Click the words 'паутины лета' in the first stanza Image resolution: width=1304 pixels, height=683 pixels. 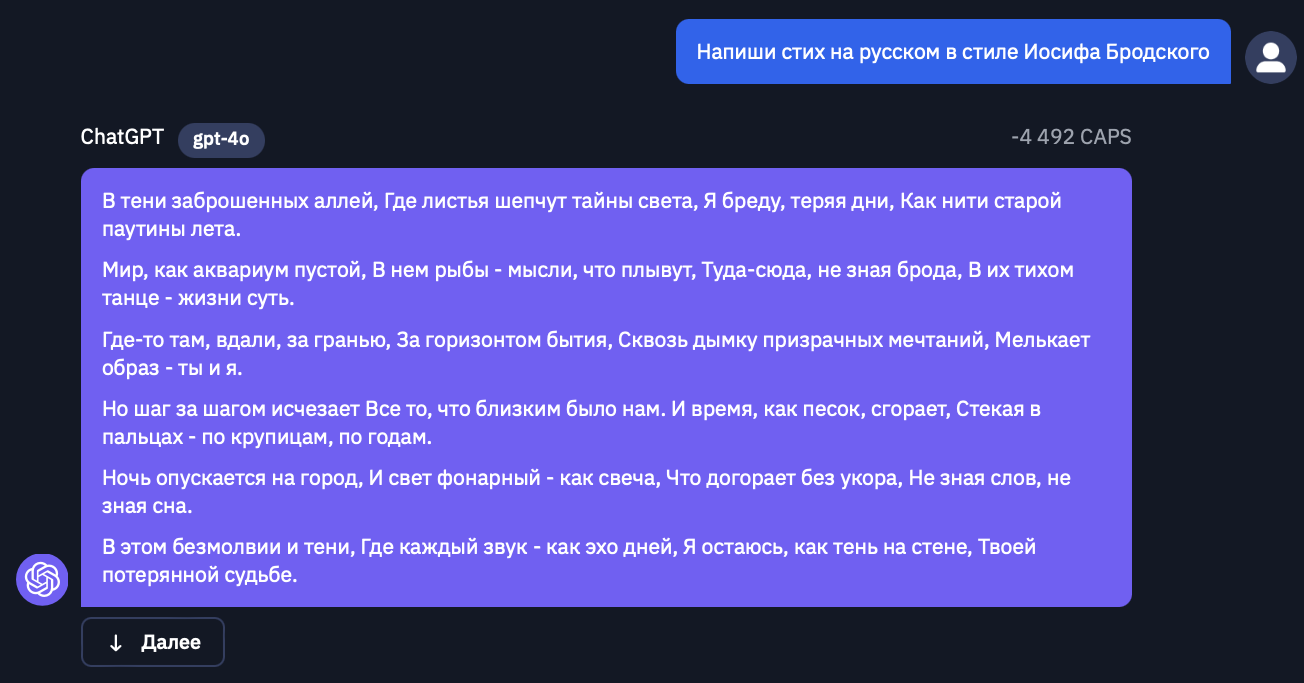pos(172,229)
